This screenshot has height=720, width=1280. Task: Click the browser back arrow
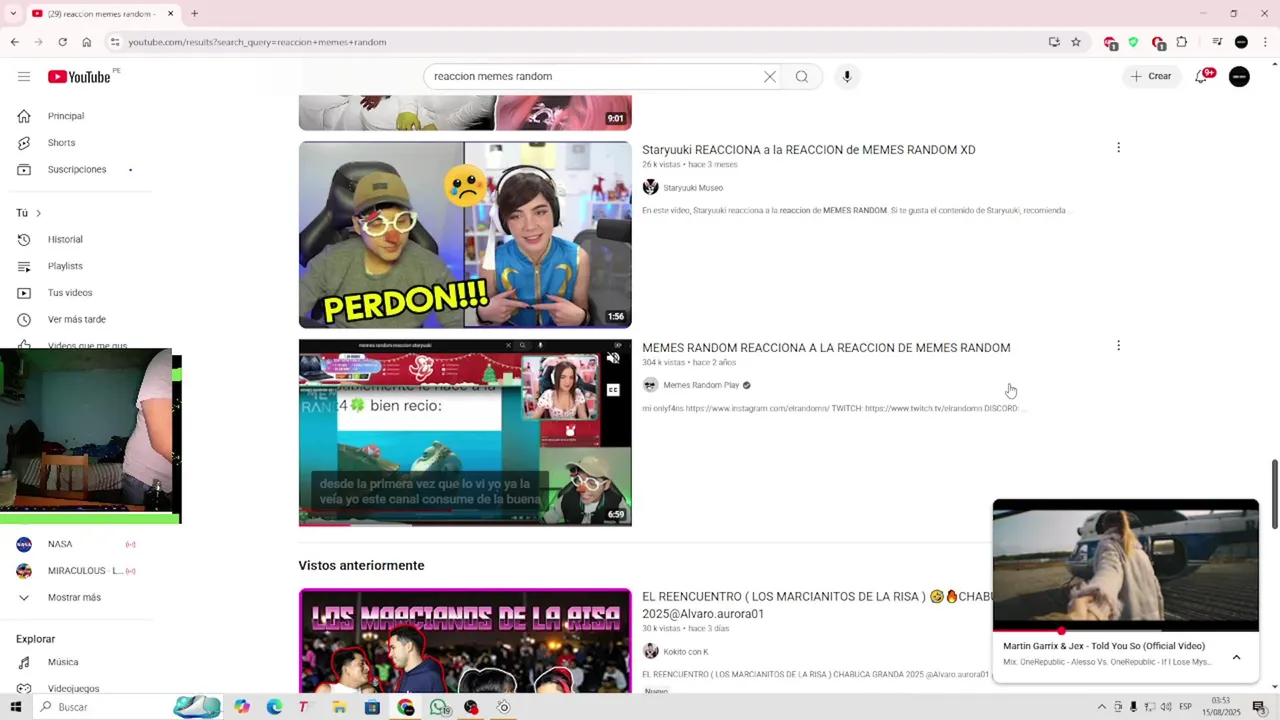14,42
